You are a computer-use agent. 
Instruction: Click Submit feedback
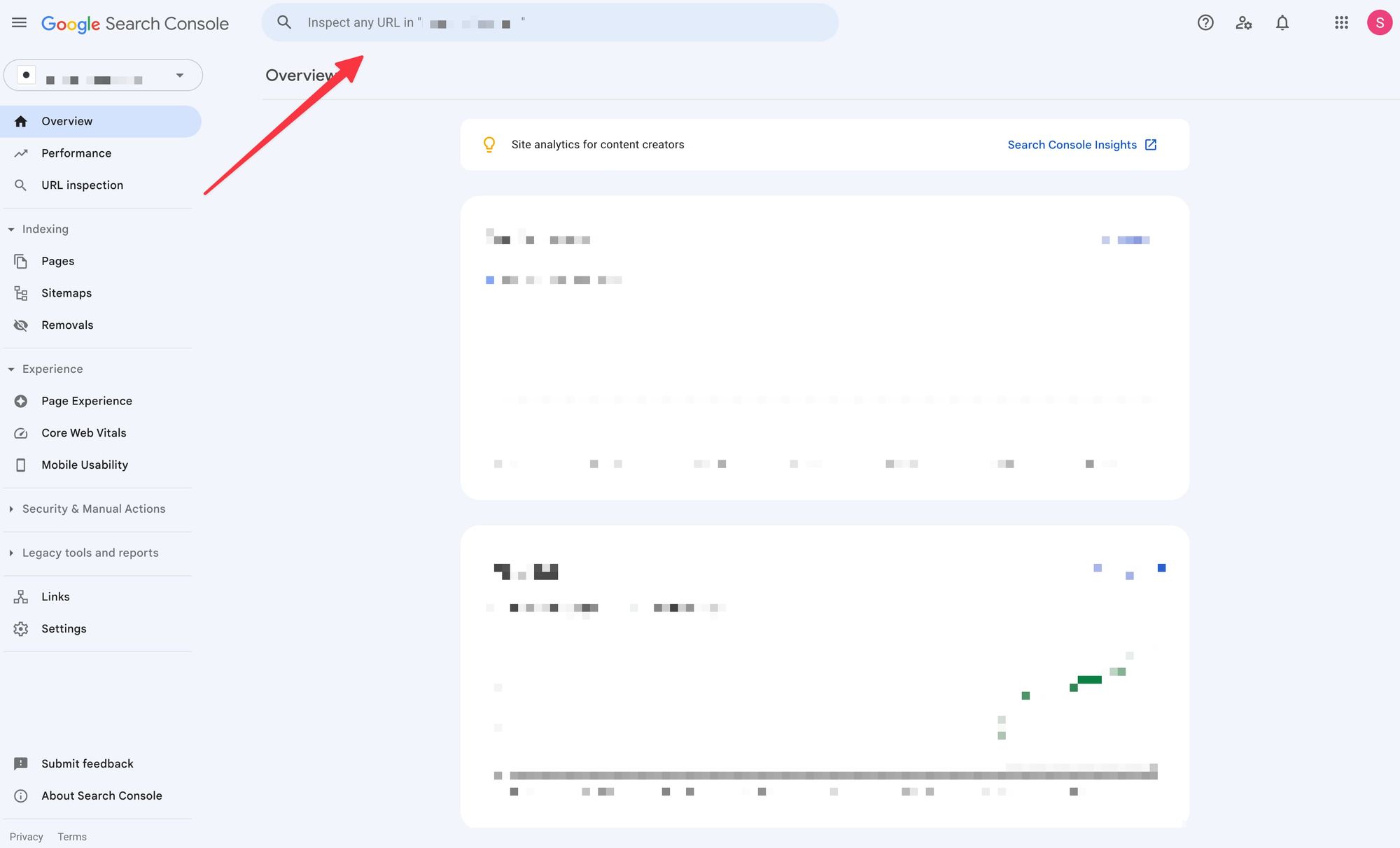click(x=87, y=764)
